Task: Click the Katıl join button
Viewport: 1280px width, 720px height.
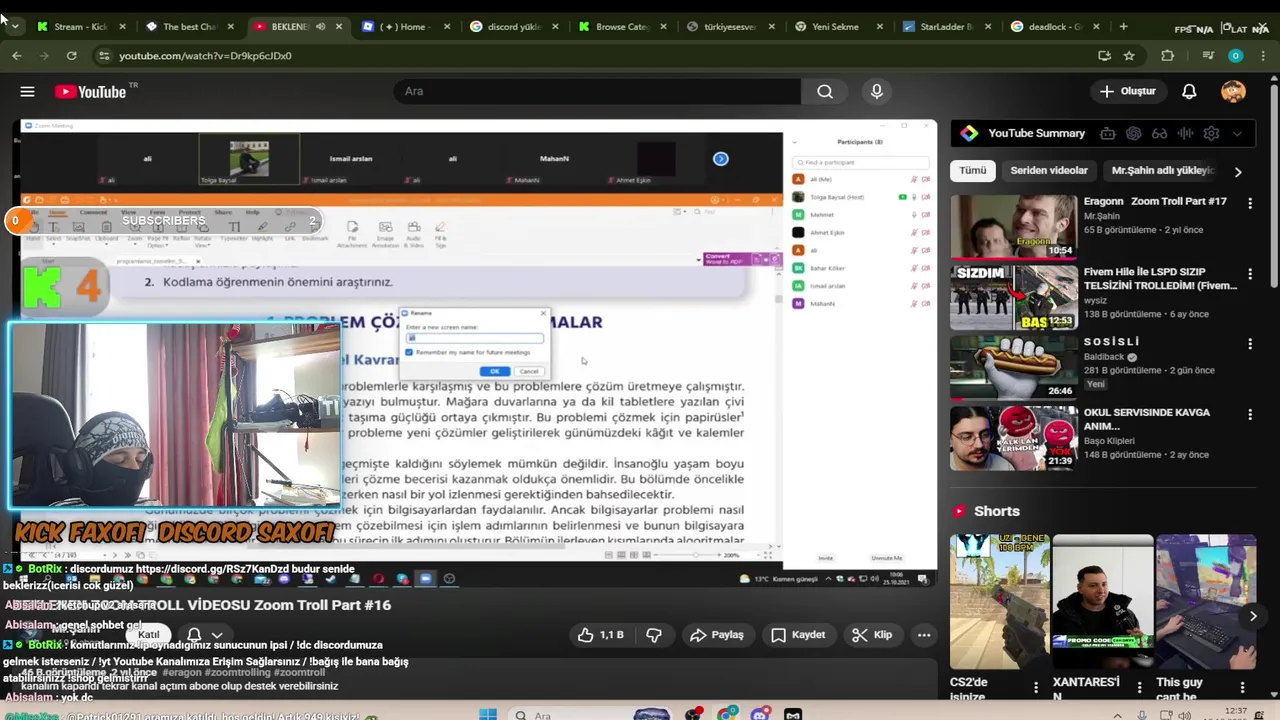Action: tap(148, 635)
